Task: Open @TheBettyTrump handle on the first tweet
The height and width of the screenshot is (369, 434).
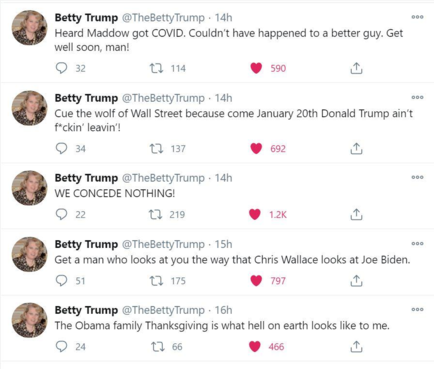Action: (163, 18)
